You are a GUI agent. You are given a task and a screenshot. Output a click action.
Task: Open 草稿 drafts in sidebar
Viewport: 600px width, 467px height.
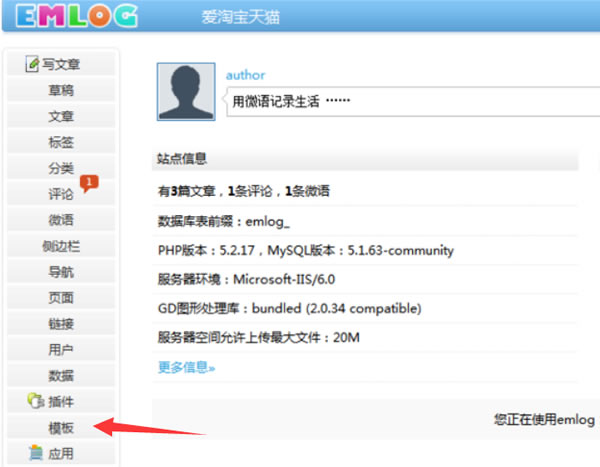pyautogui.click(x=61, y=90)
